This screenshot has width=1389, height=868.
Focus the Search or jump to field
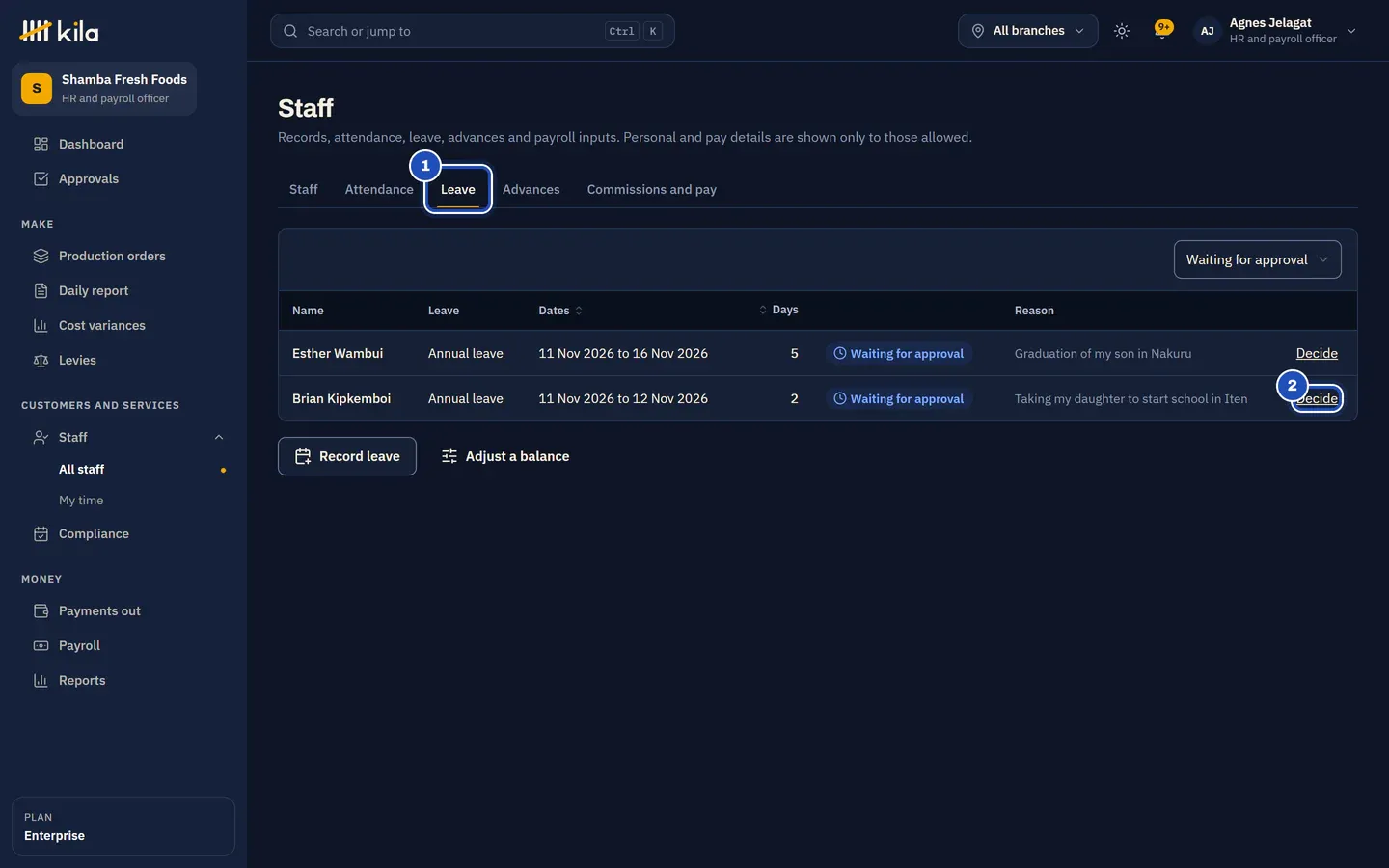coord(472,31)
